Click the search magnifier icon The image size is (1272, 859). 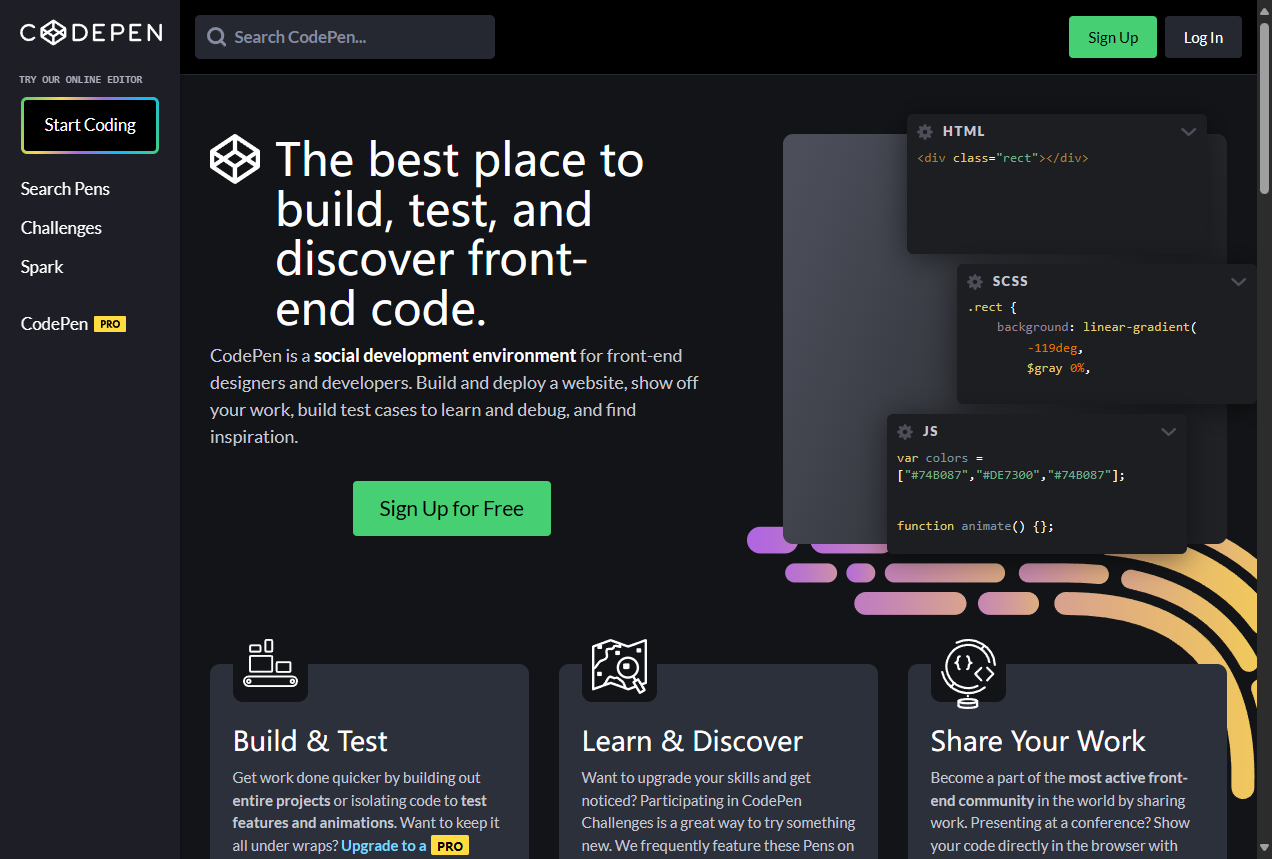pos(216,36)
